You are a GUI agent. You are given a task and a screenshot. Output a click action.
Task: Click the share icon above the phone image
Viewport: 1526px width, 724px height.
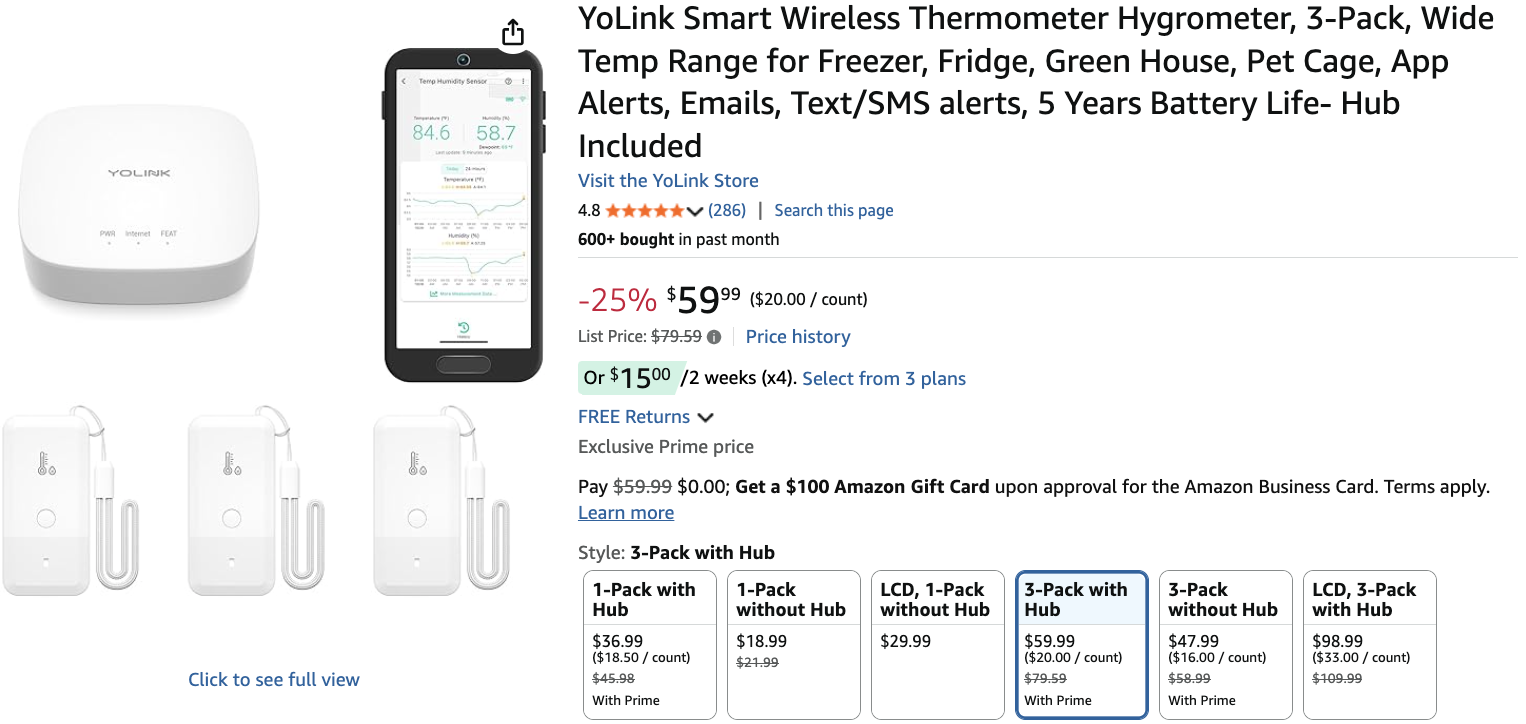point(512,31)
